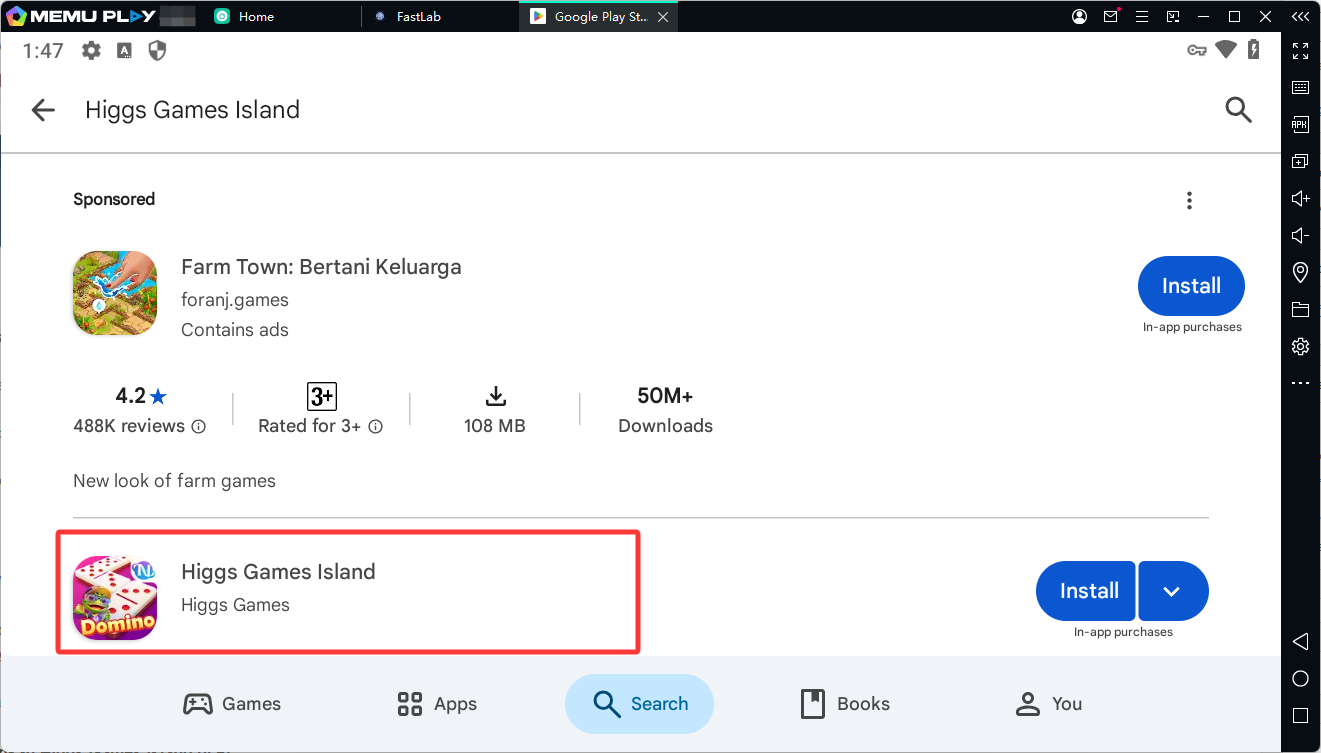Install Higgs Games Island
1321x753 pixels.
click(1086, 591)
